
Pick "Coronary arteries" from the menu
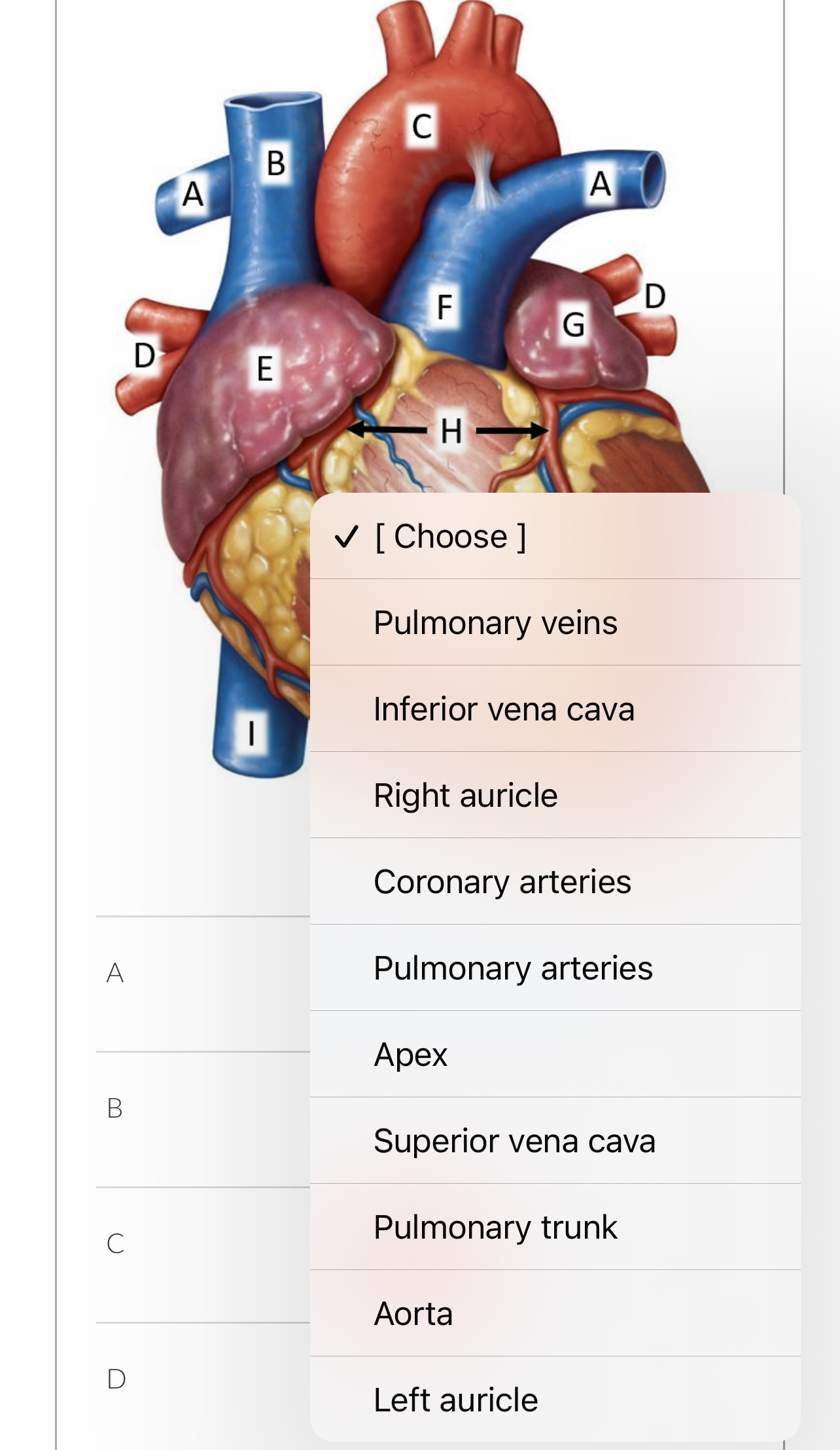[502, 881]
